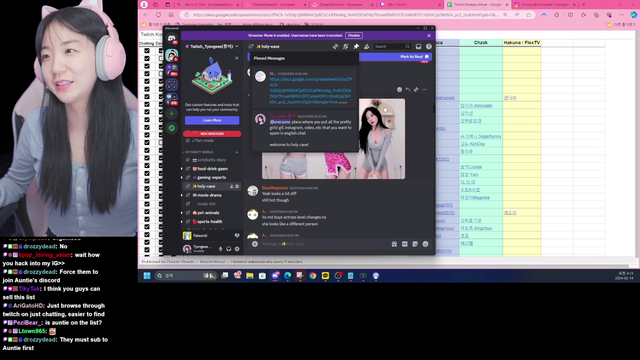The width and height of the screenshot is (640, 360).
Task: Expand pet-animals channel threads
Action: [182, 213]
